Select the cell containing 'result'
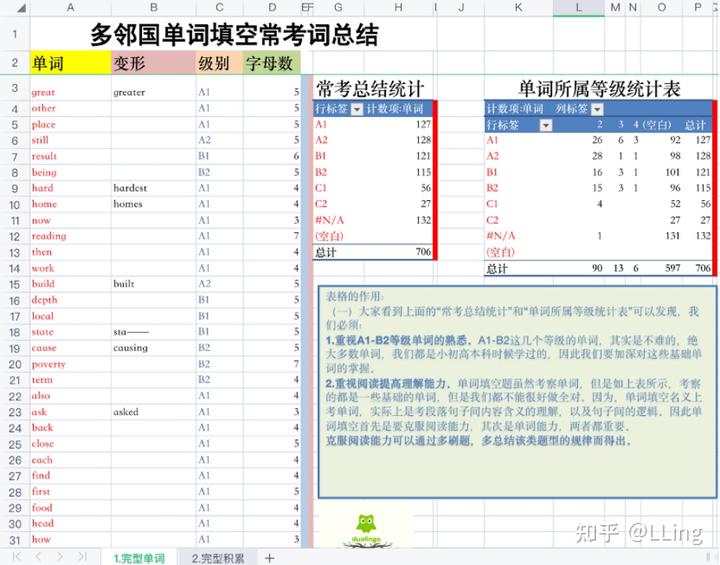The width and height of the screenshot is (720, 565). (x=70, y=156)
